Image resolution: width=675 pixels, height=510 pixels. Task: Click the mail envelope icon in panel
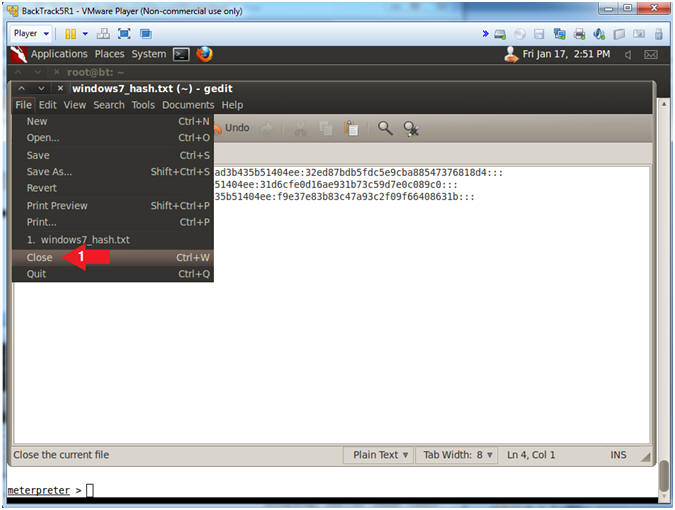650,55
